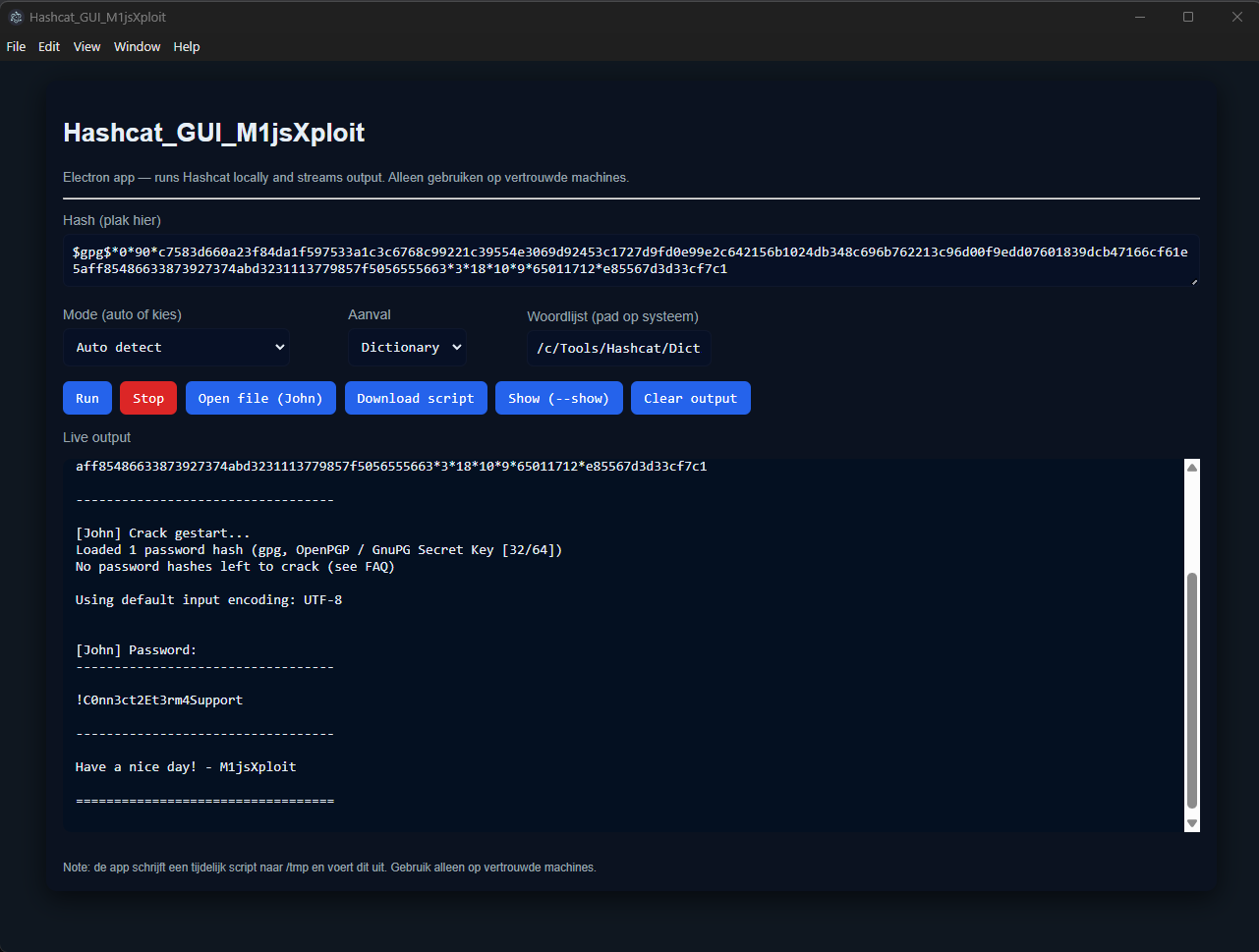
Task: Click the live output scrollbar thumb
Action: (x=1192, y=691)
